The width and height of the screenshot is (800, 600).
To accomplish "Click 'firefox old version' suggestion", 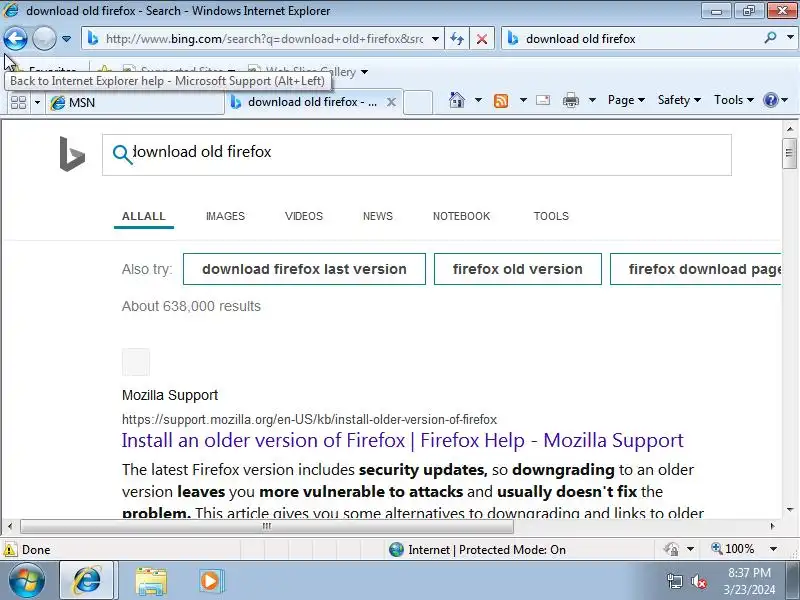I will (x=517, y=269).
